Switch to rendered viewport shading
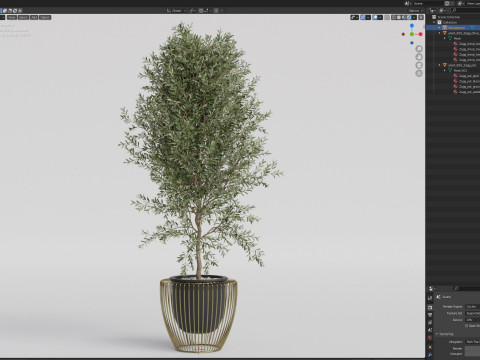 pyautogui.click(x=409, y=17)
